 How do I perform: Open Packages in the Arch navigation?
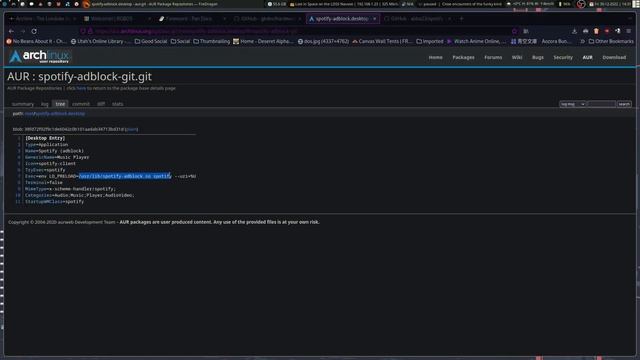point(463,58)
